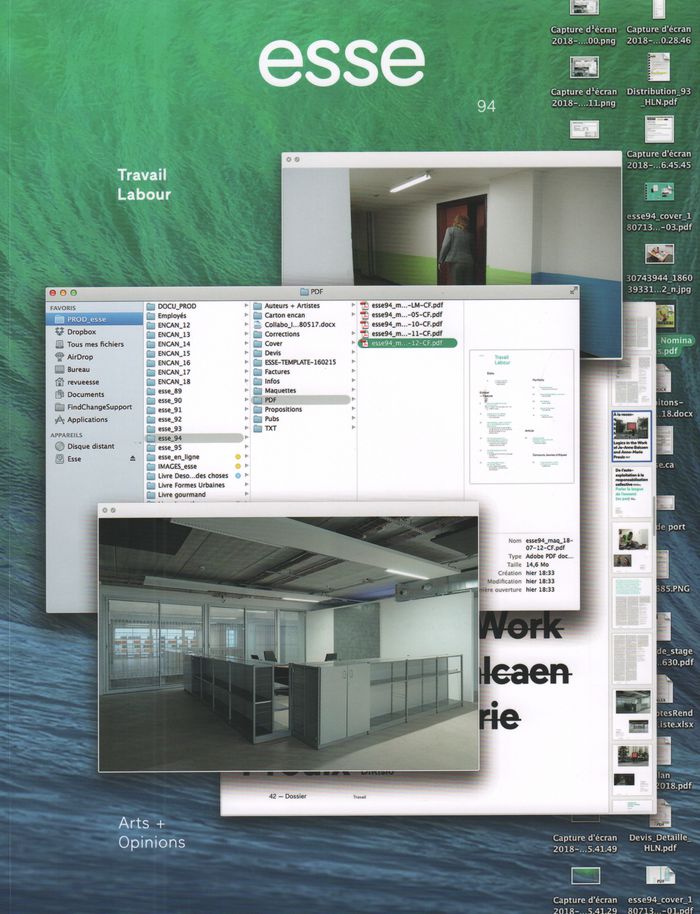This screenshot has width=700, height=914.
Task: Select AirDrop in the Finder sidebar
Action: tap(80, 356)
